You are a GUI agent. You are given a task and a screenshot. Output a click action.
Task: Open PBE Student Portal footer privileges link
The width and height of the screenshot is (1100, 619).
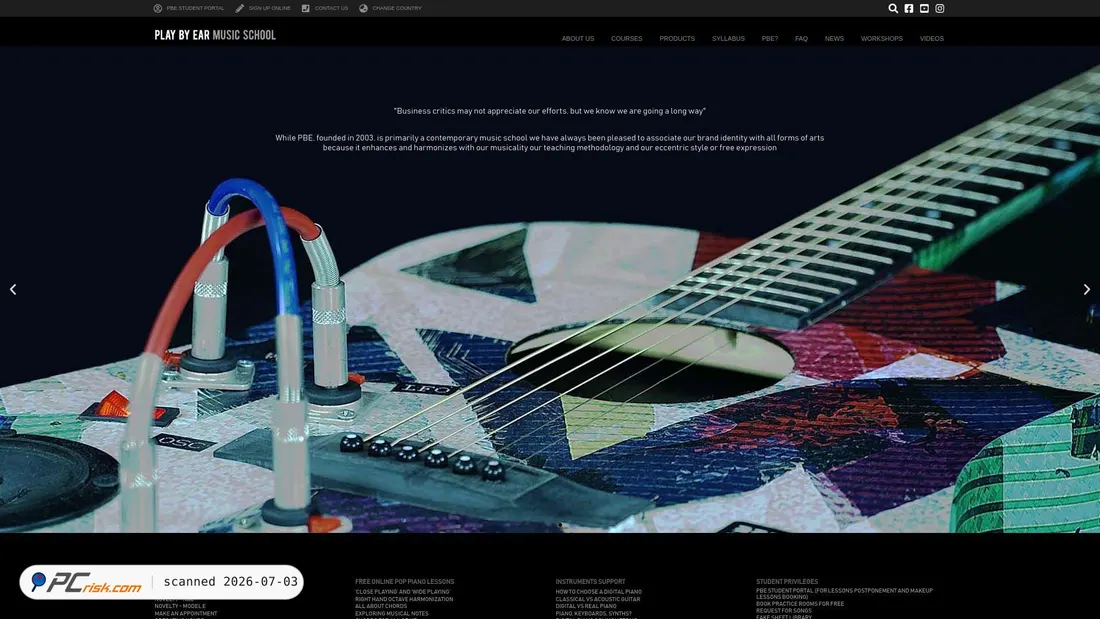(x=845, y=594)
